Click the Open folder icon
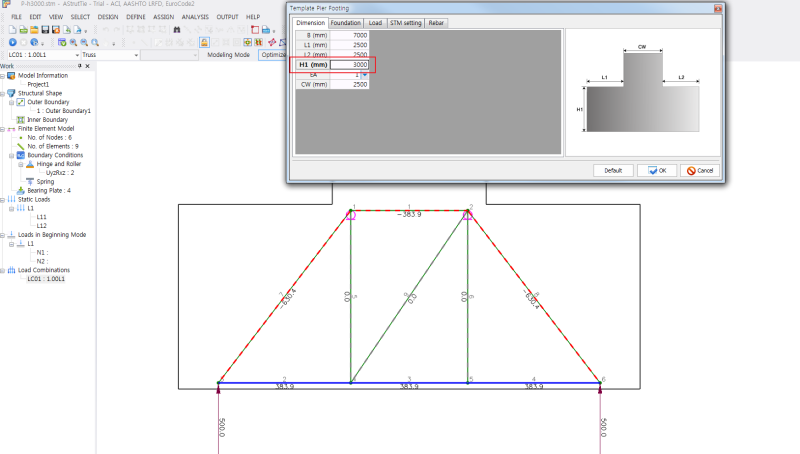The height and width of the screenshot is (454, 800). tap(34, 30)
